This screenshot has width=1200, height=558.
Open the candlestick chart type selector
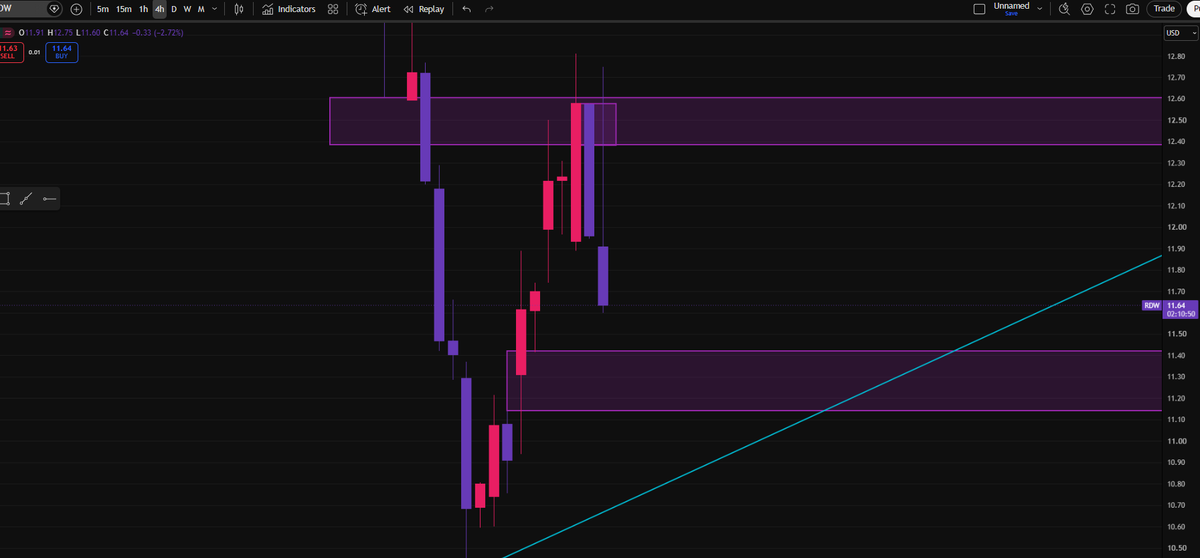click(x=238, y=9)
